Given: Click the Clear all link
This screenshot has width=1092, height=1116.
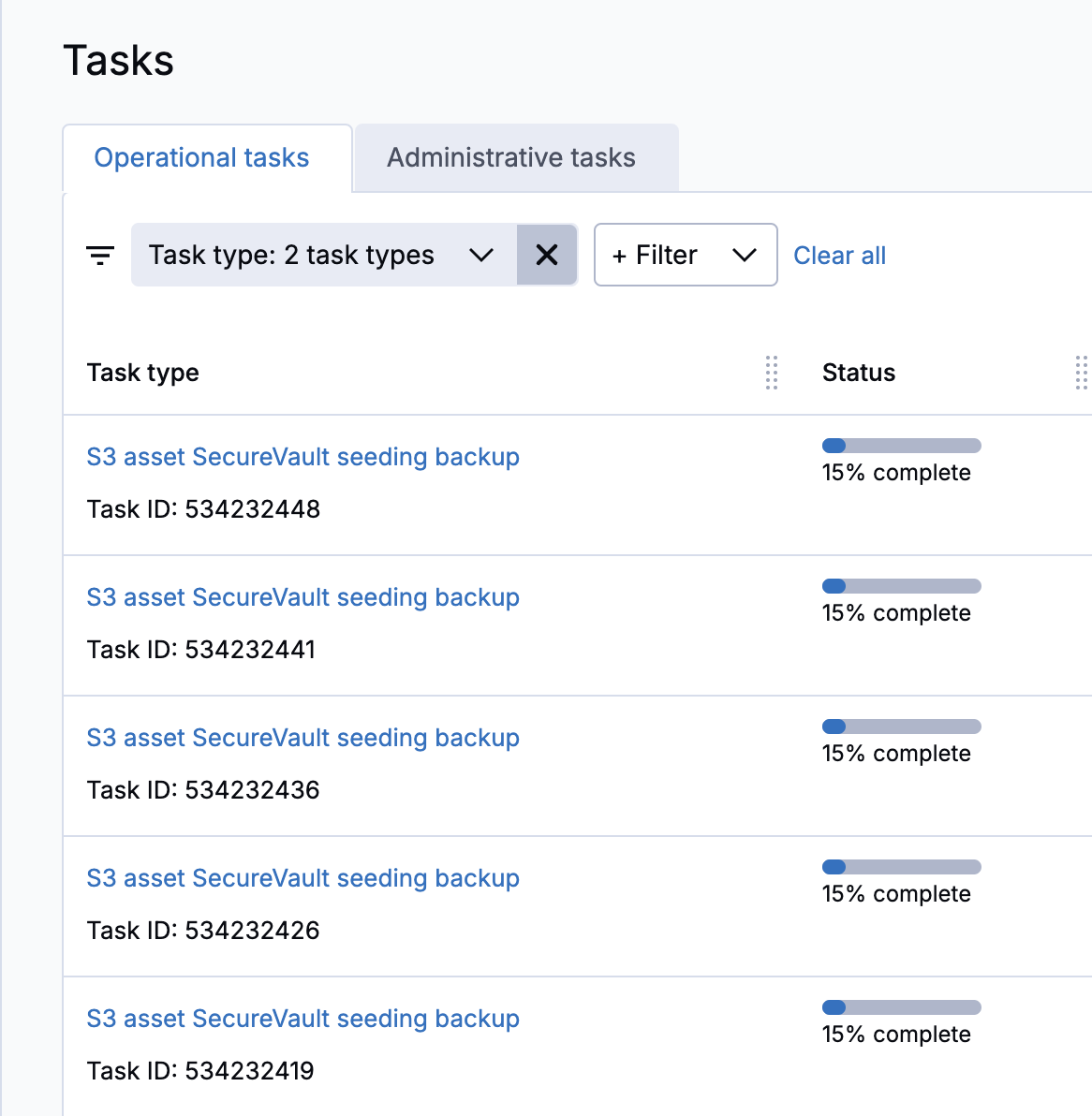Looking at the screenshot, I should coord(839,256).
